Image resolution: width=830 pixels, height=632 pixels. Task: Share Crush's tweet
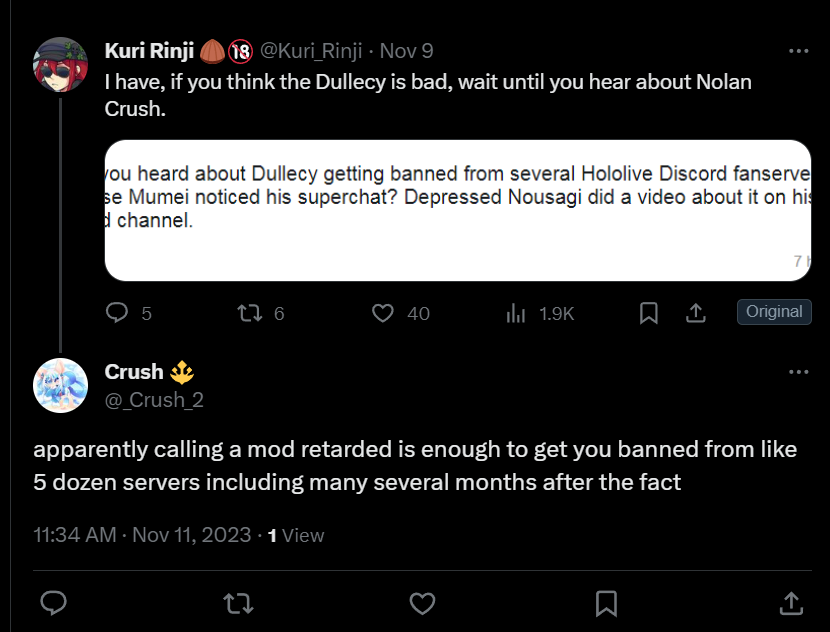[791, 603]
